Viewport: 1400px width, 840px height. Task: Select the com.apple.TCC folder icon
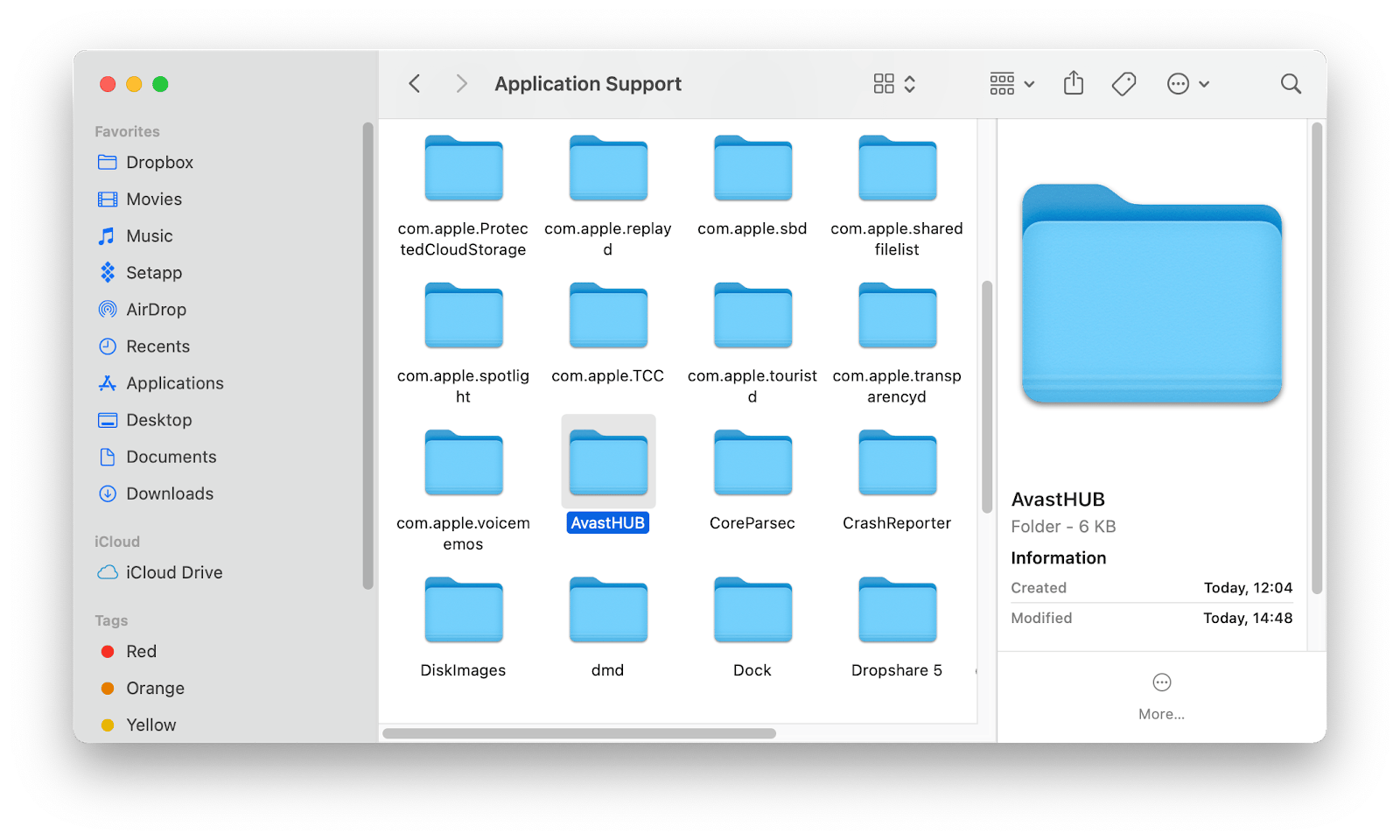coord(608,315)
